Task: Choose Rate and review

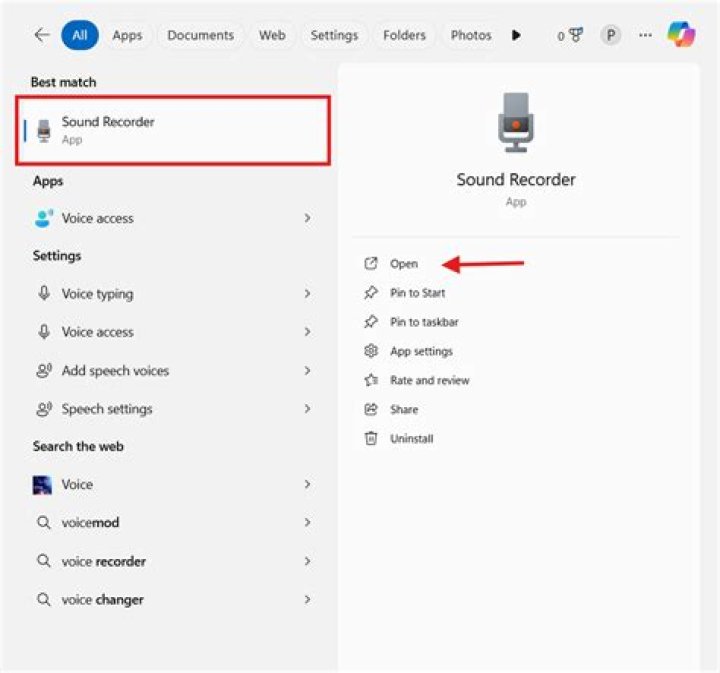Action: 430,380
